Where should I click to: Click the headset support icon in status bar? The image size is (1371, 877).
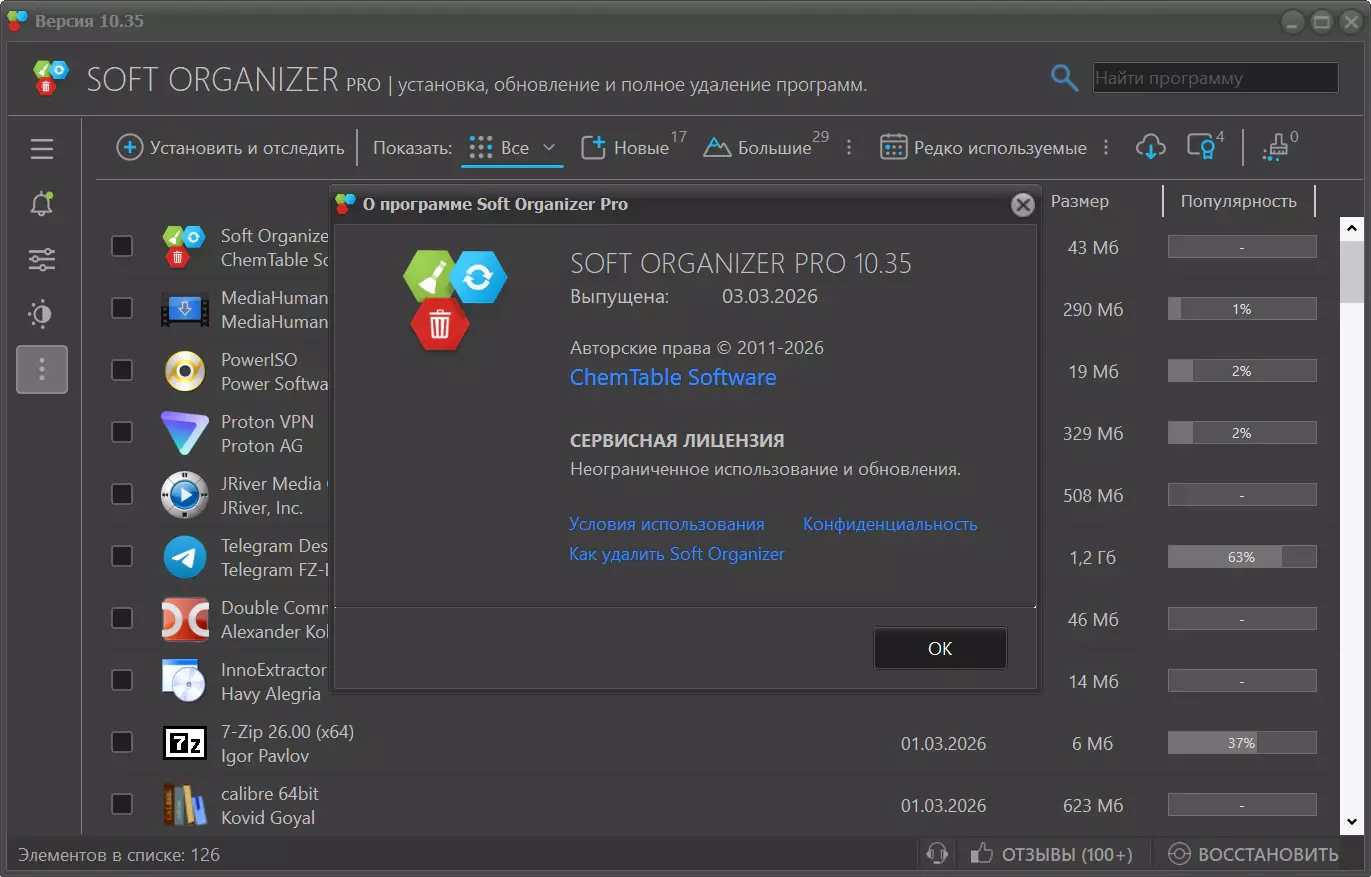tap(937, 854)
